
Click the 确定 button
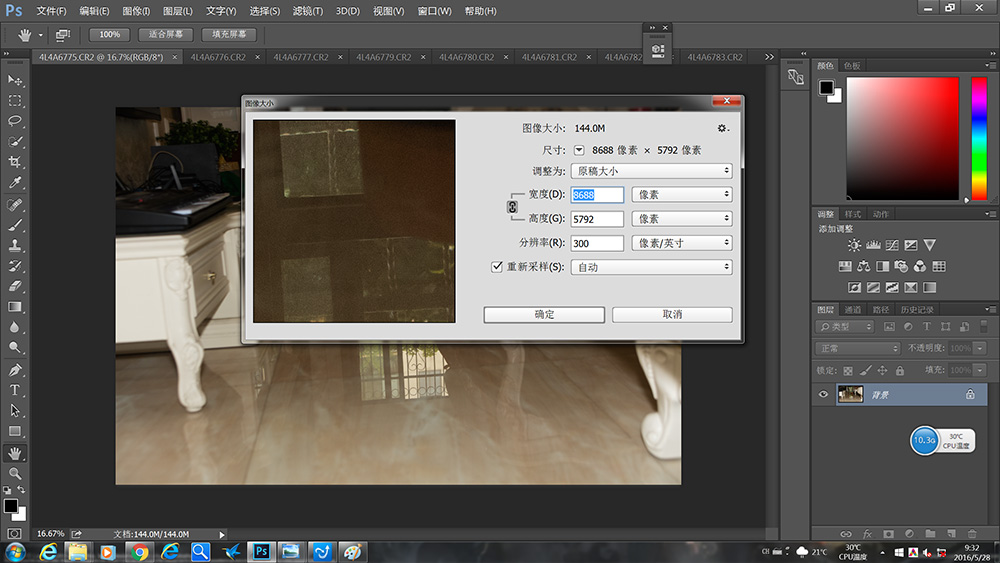[544, 314]
